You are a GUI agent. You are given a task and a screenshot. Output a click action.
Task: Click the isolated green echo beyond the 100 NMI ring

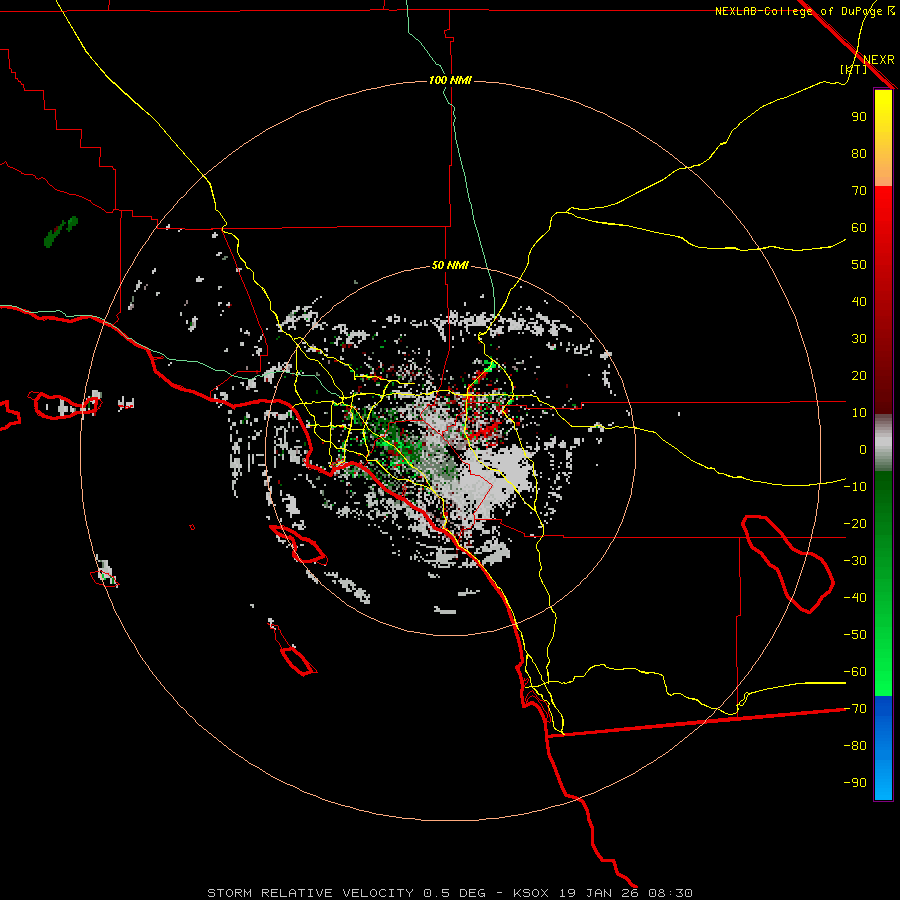point(60,231)
